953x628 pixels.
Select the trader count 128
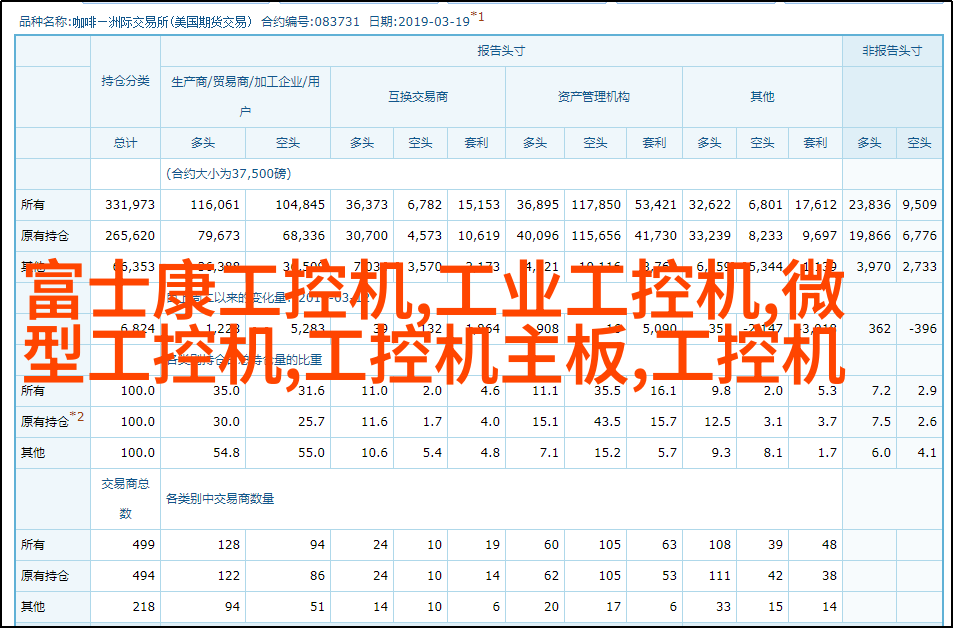click(229, 545)
